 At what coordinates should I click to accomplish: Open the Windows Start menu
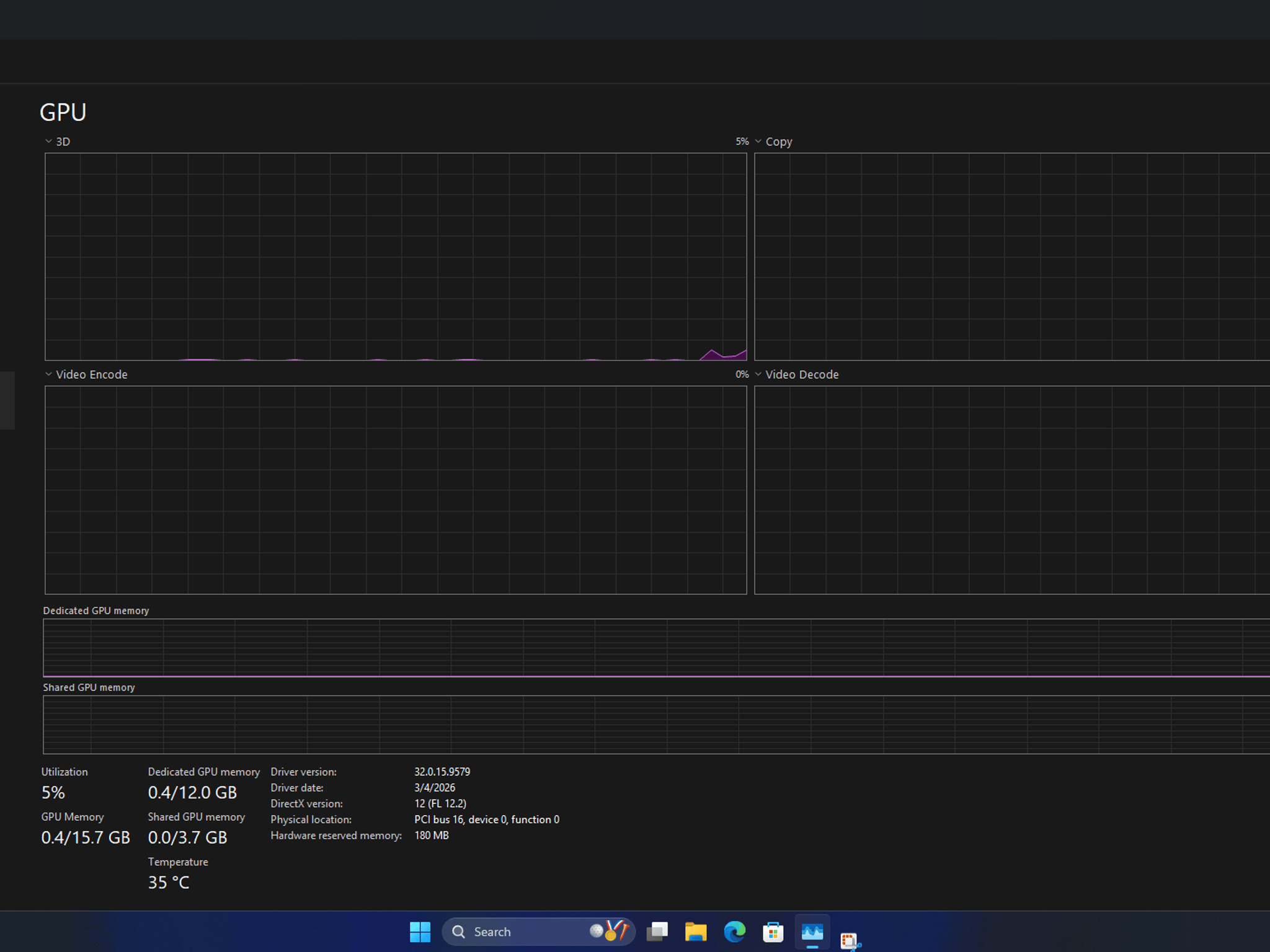(x=420, y=932)
